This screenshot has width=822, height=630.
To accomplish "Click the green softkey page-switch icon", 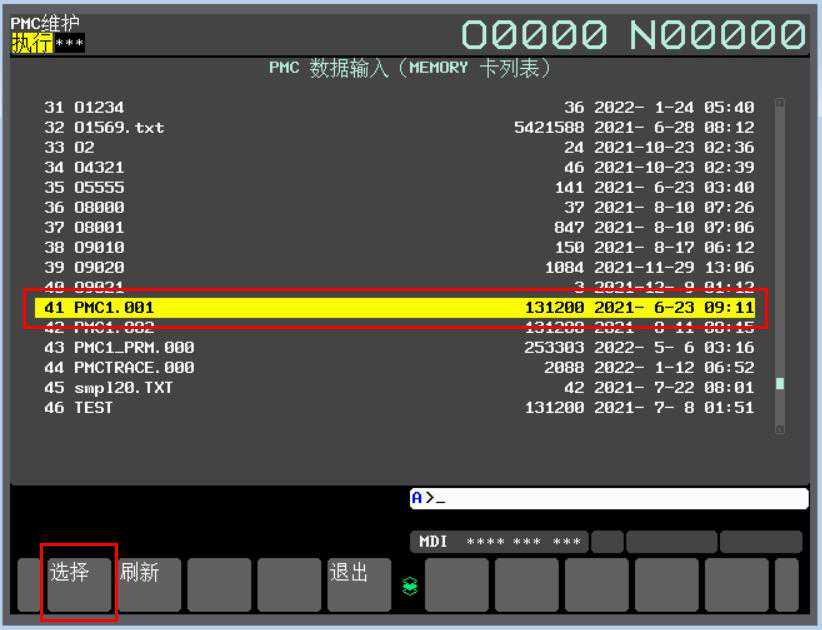I will tap(408, 587).
